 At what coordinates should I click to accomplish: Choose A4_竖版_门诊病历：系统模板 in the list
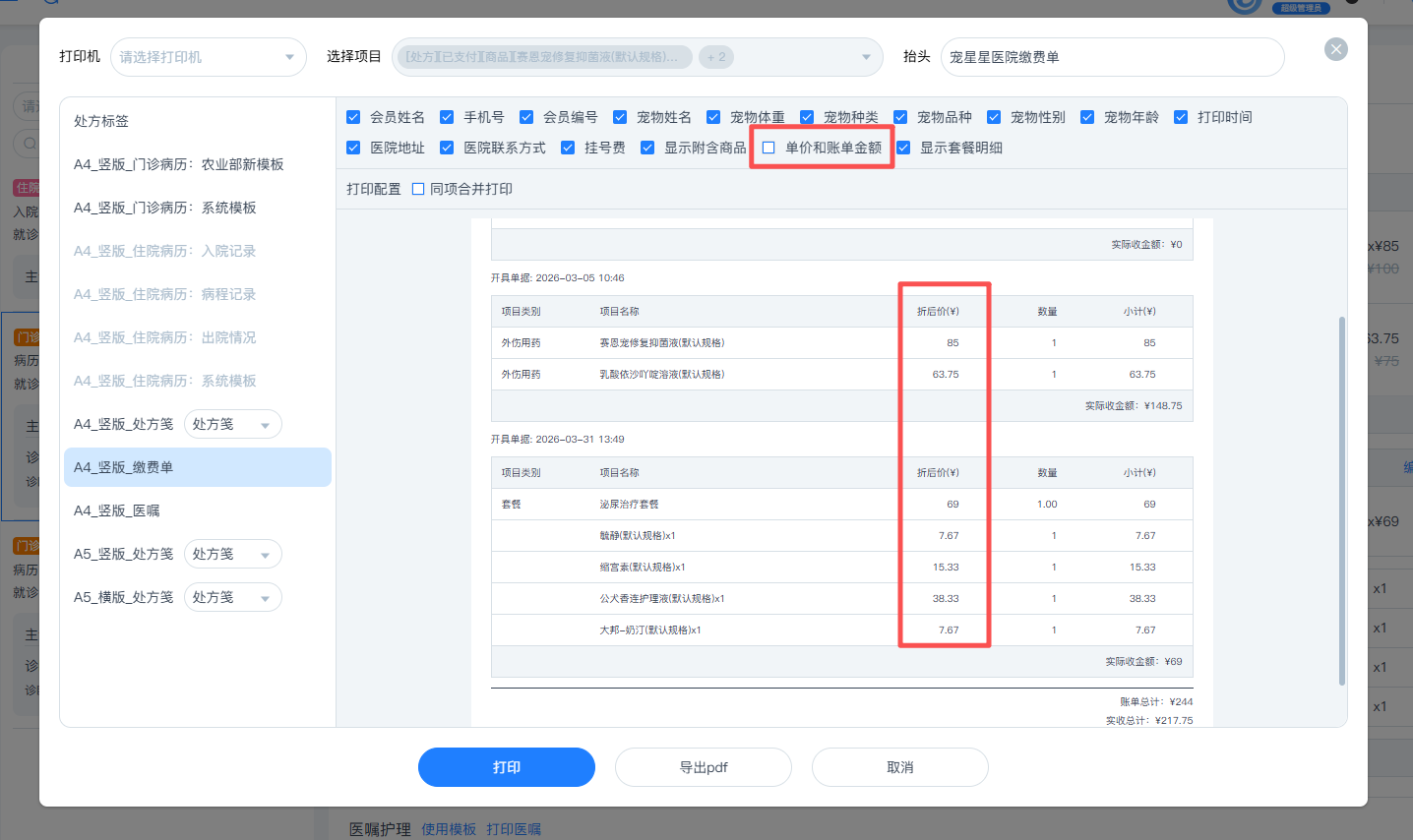[164, 208]
